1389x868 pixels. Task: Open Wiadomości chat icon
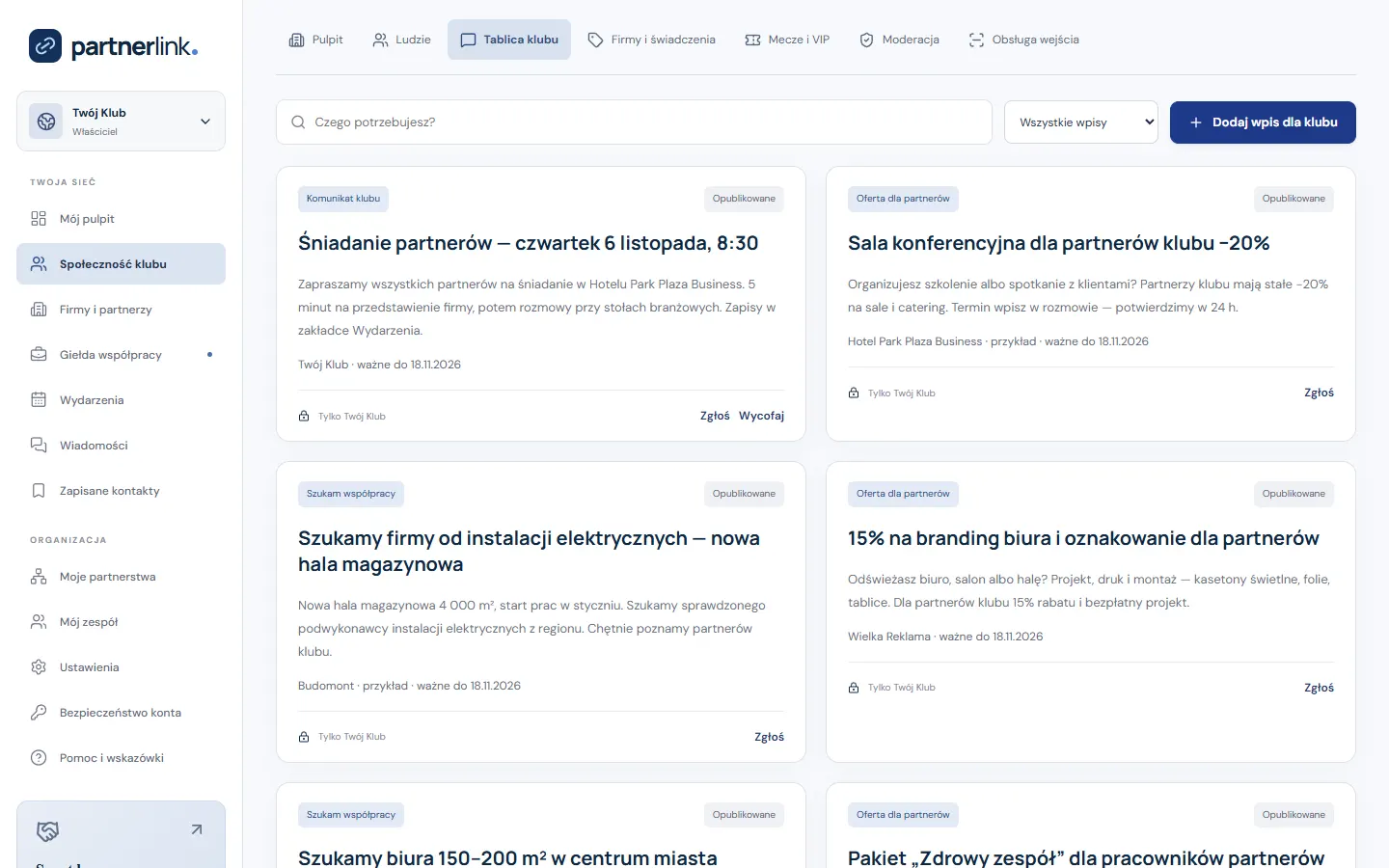coord(39,446)
